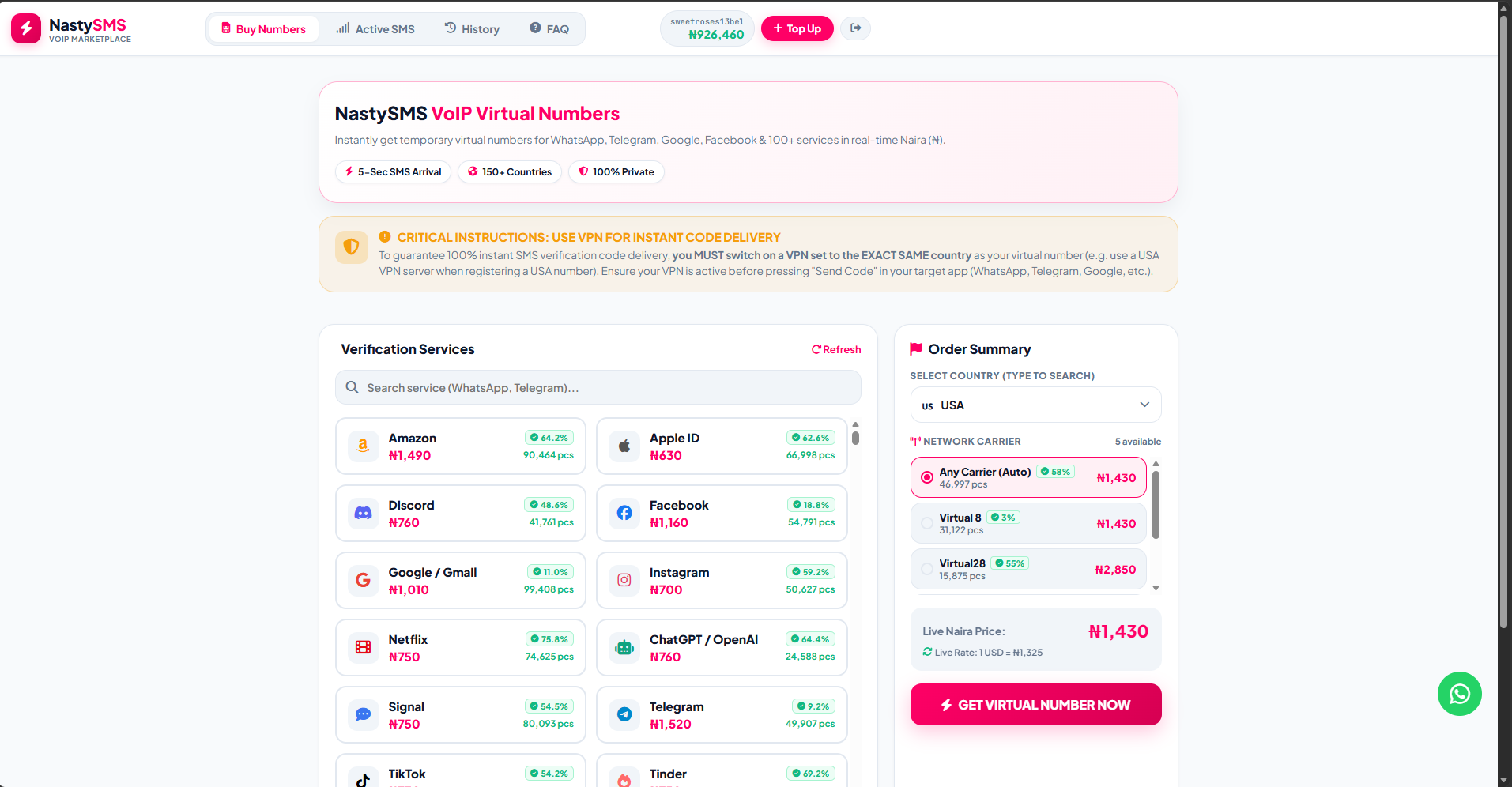Screen dimensions: 1512x787
Task: Click GET VIRTUAL NUMBER NOW button
Action: [x=1035, y=705]
